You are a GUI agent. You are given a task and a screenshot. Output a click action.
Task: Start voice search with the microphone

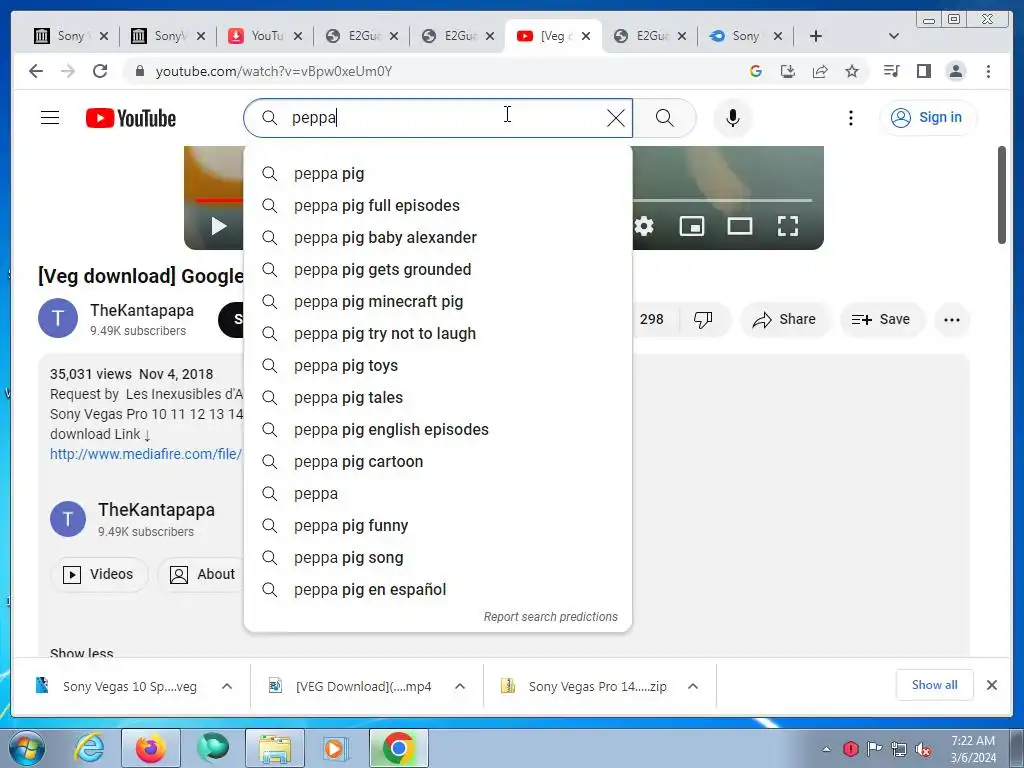(733, 118)
